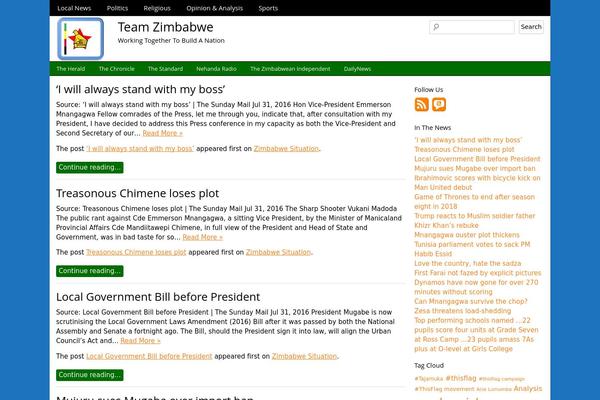Open sidebar item Can Mnangagwa survive the chop?
This screenshot has width=600, height=400.
pyautogui.click(x=471, y=301)
